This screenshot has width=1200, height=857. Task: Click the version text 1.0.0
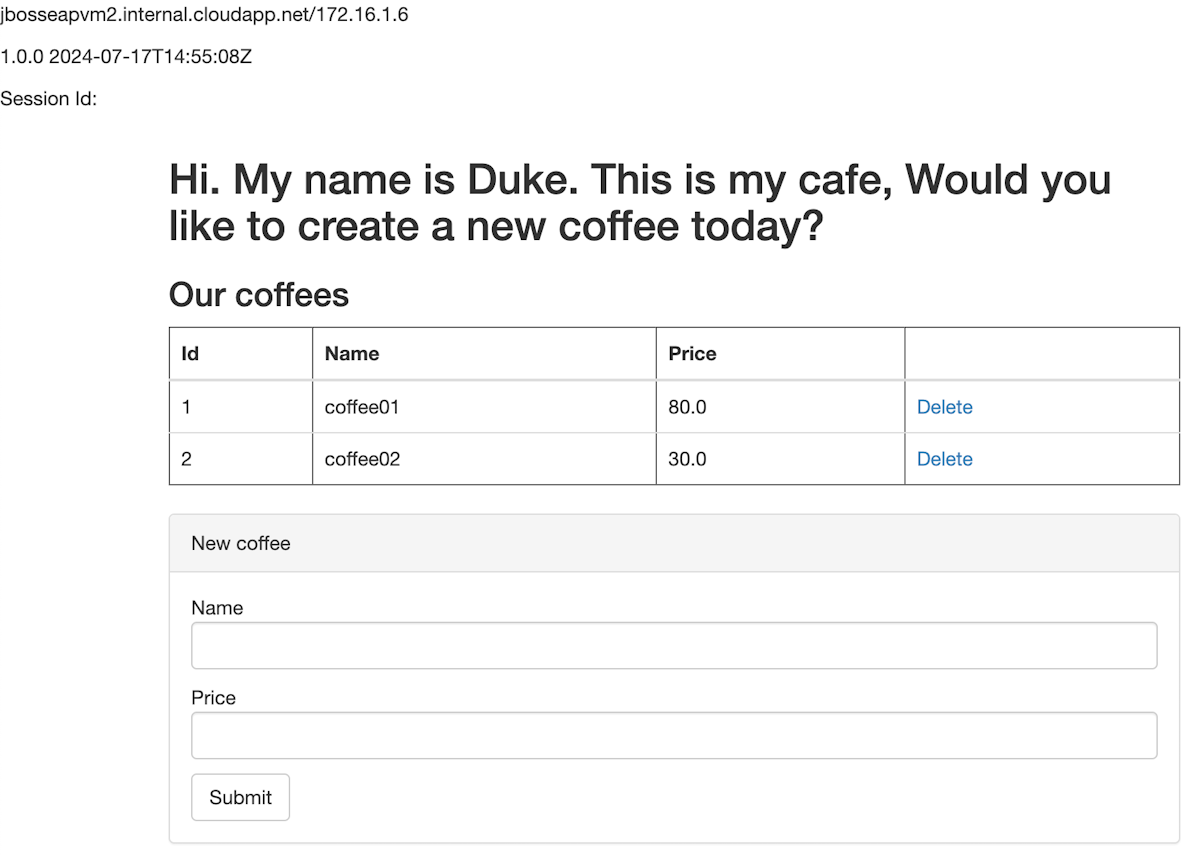pos(24,57)
